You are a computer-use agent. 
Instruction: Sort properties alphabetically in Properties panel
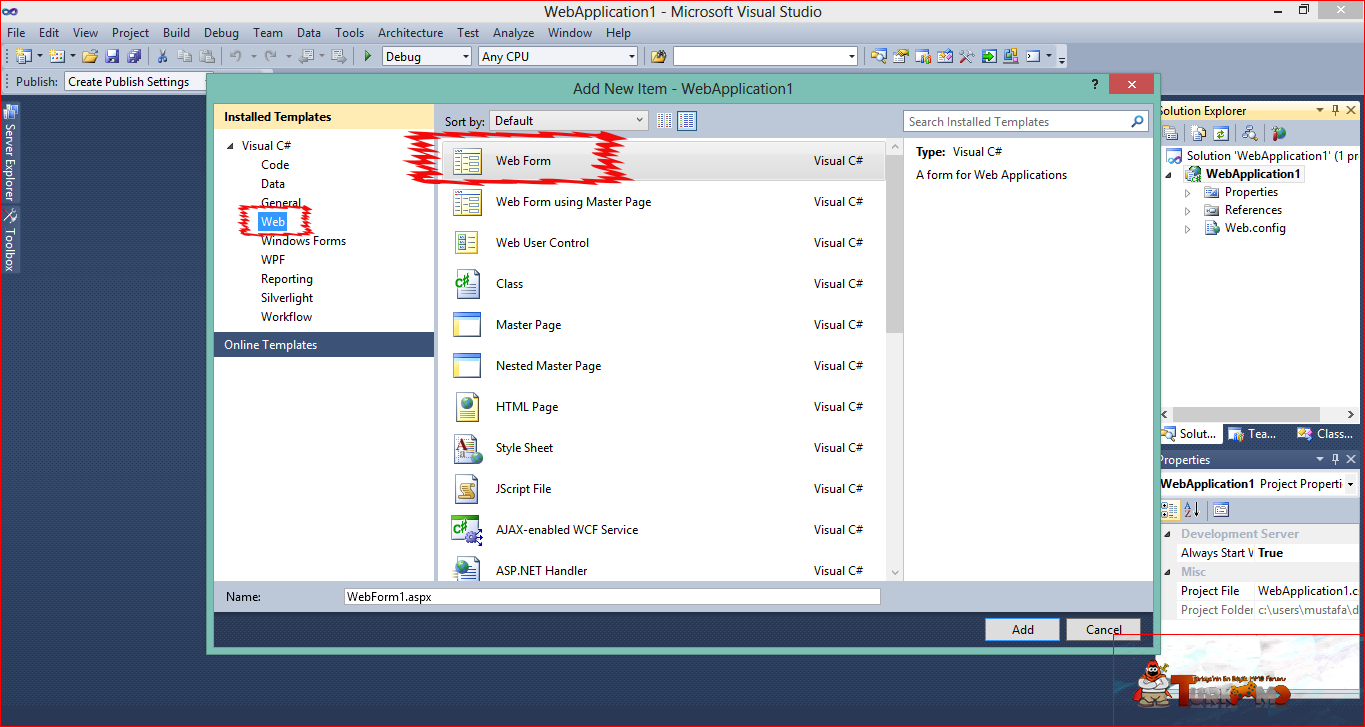pyautogui.click(x=1192, y=510)
